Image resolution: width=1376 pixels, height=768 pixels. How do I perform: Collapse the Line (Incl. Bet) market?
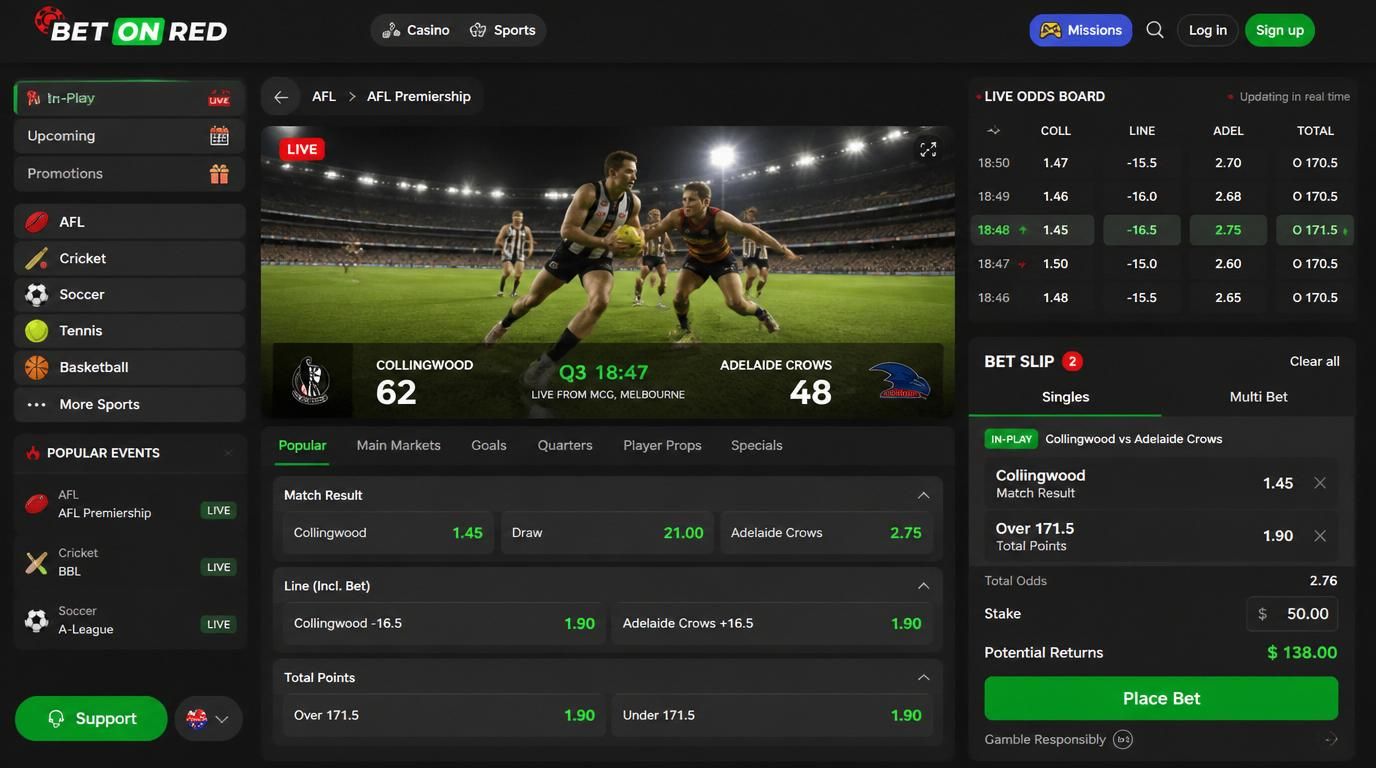pos(923,586)
